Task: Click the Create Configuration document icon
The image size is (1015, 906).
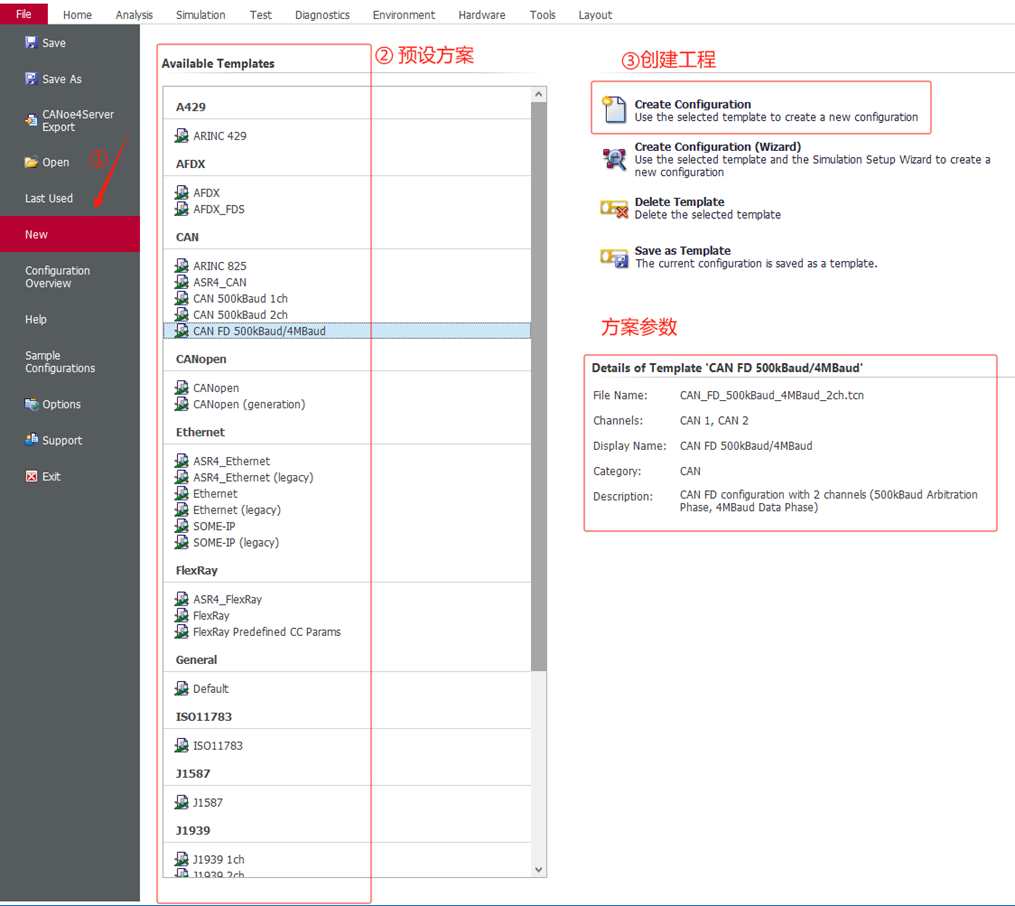Action: point(614,109)
